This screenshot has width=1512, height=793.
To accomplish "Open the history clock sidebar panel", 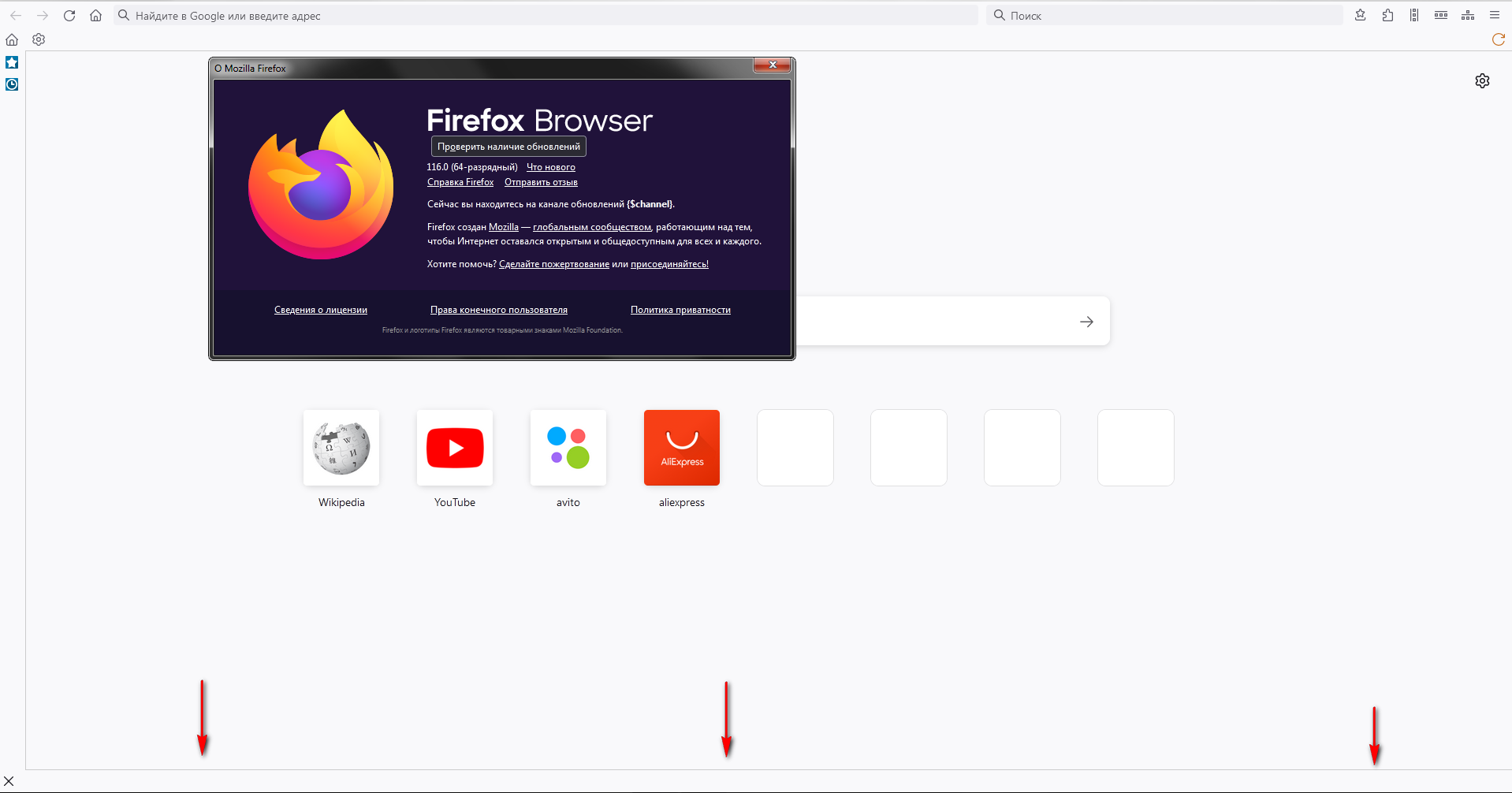I will [x=12, y=84].
